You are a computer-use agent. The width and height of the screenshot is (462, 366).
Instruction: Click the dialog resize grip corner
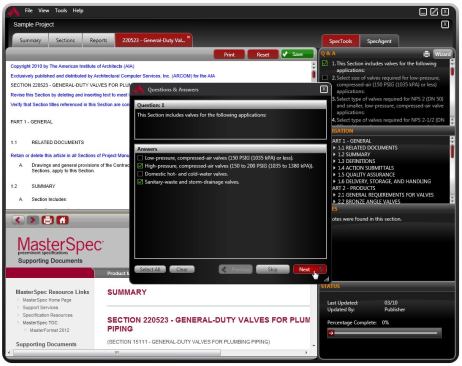(326, 279)
